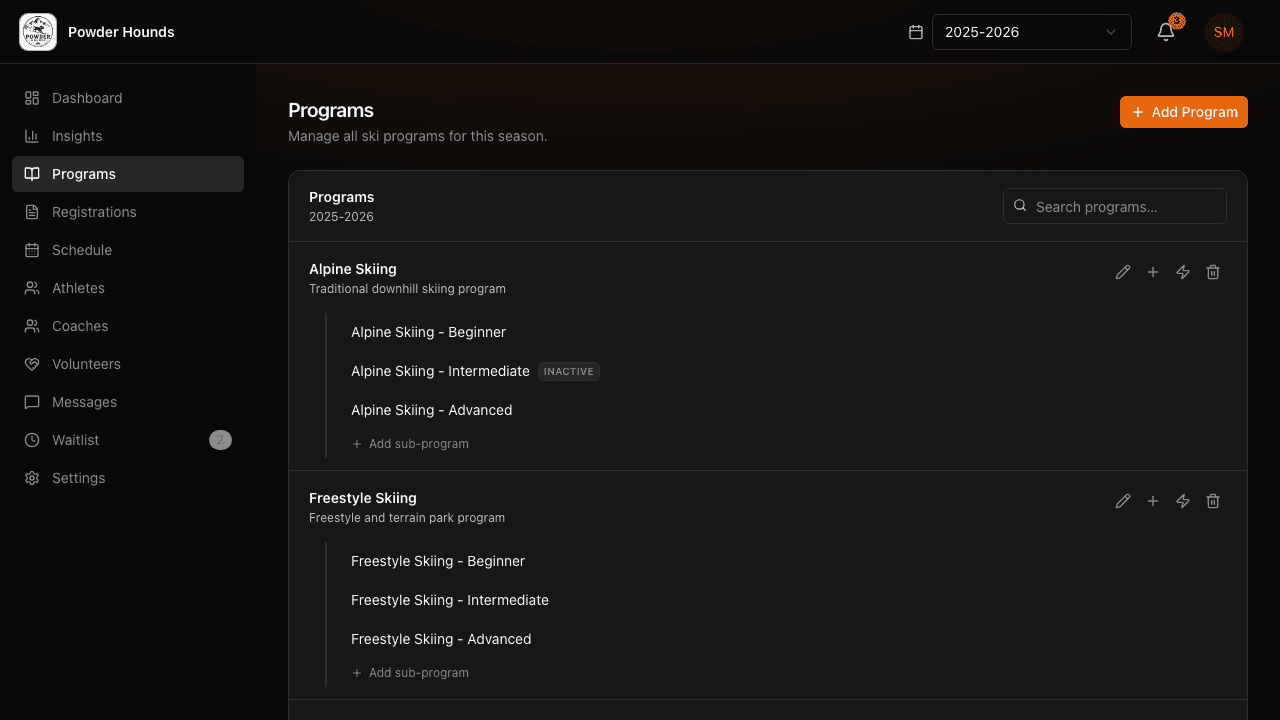Image resolution: width=1280 pixels, height=720 pixels.
Task: Click plus icon in Alpine Skiing header row
Action: pos(1153,272)
